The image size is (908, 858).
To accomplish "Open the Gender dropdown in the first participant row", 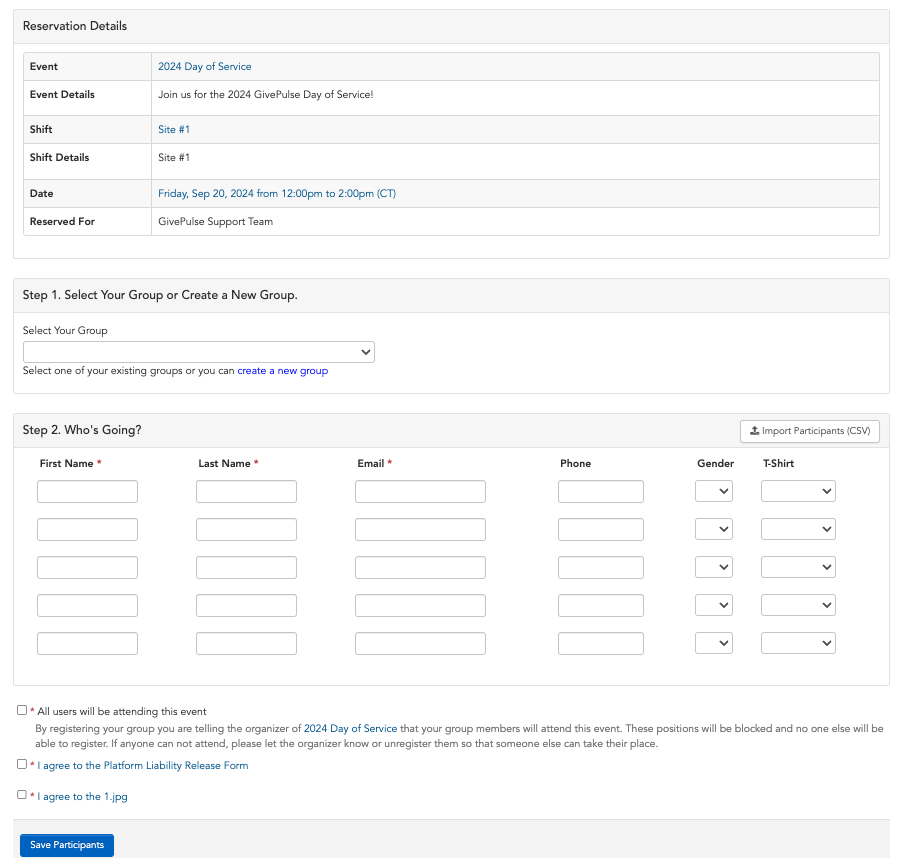I will (x=713, y=491).
